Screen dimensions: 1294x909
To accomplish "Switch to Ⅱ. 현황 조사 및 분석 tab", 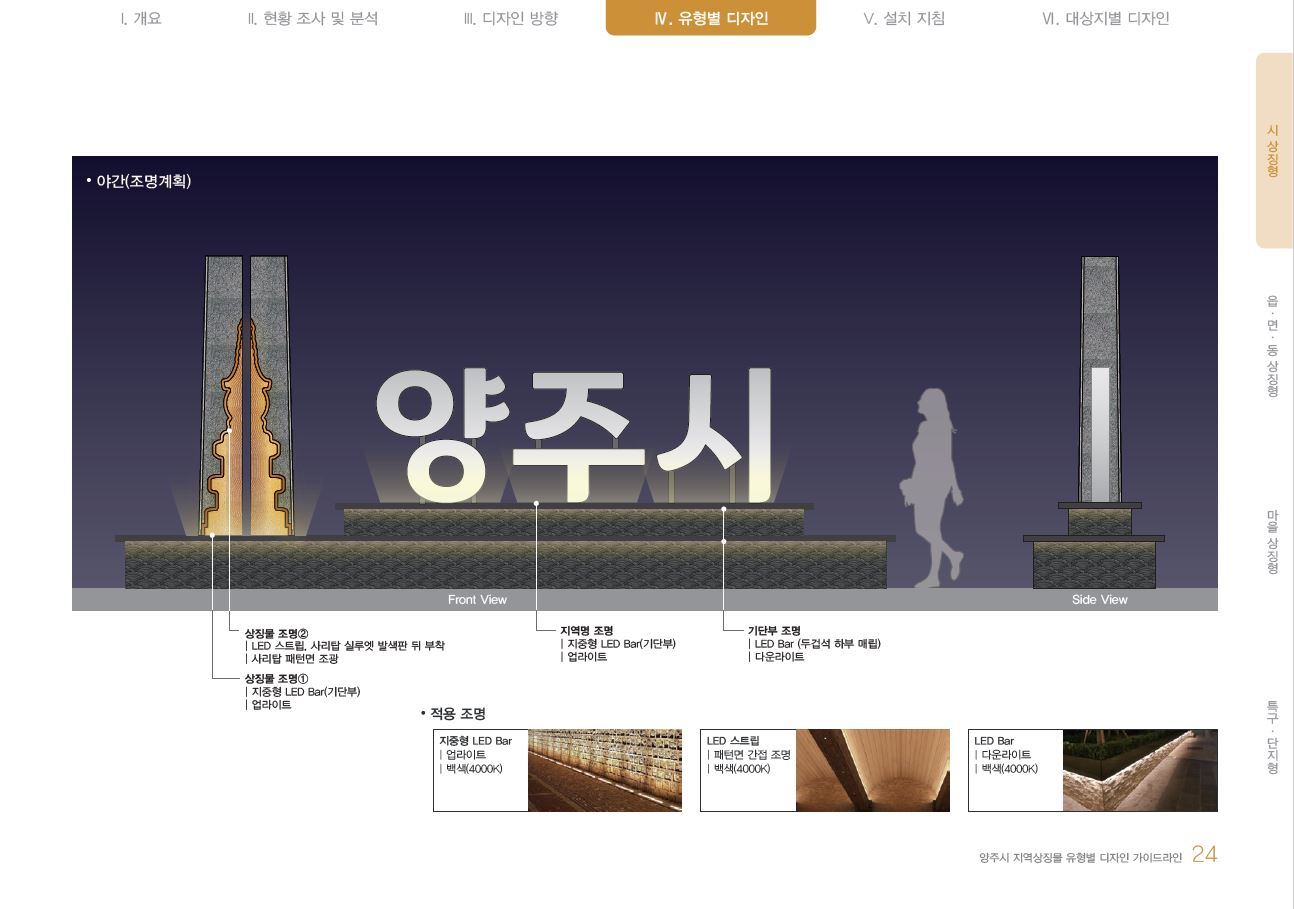I will click(312, 18).
